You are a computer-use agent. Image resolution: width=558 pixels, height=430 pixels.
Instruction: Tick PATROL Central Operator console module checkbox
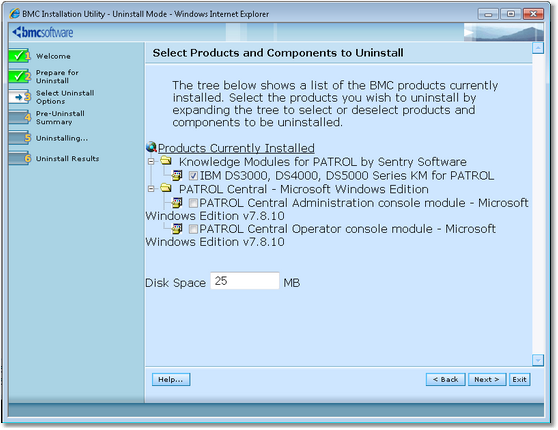pos(193,229)
